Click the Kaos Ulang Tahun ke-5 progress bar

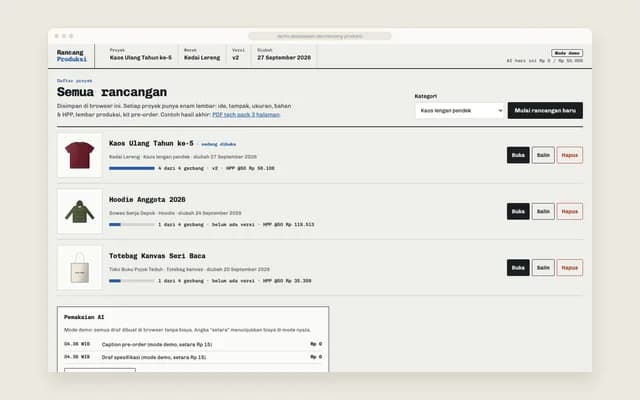click(x=132, y=168)
